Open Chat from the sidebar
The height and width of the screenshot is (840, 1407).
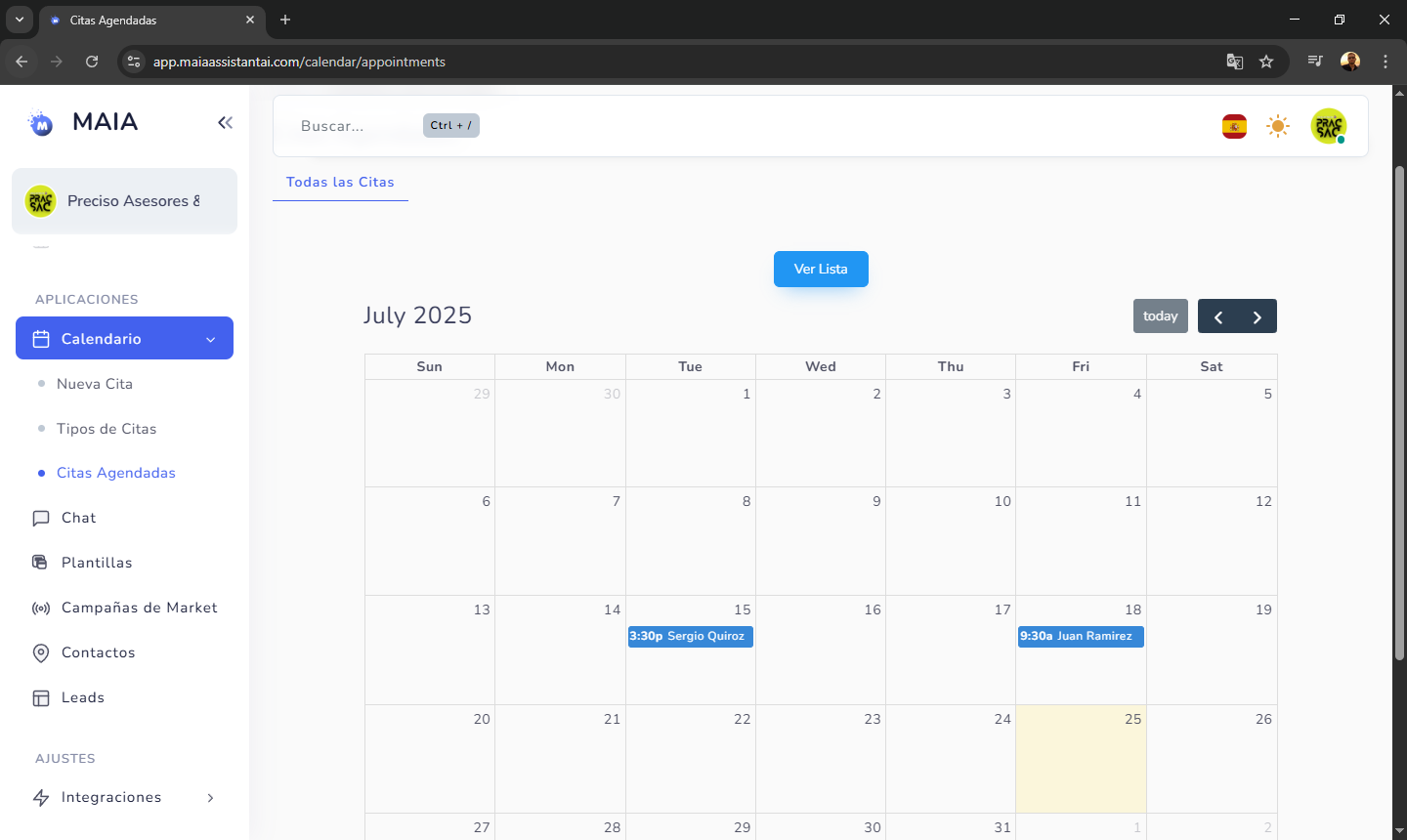point(78,518)
